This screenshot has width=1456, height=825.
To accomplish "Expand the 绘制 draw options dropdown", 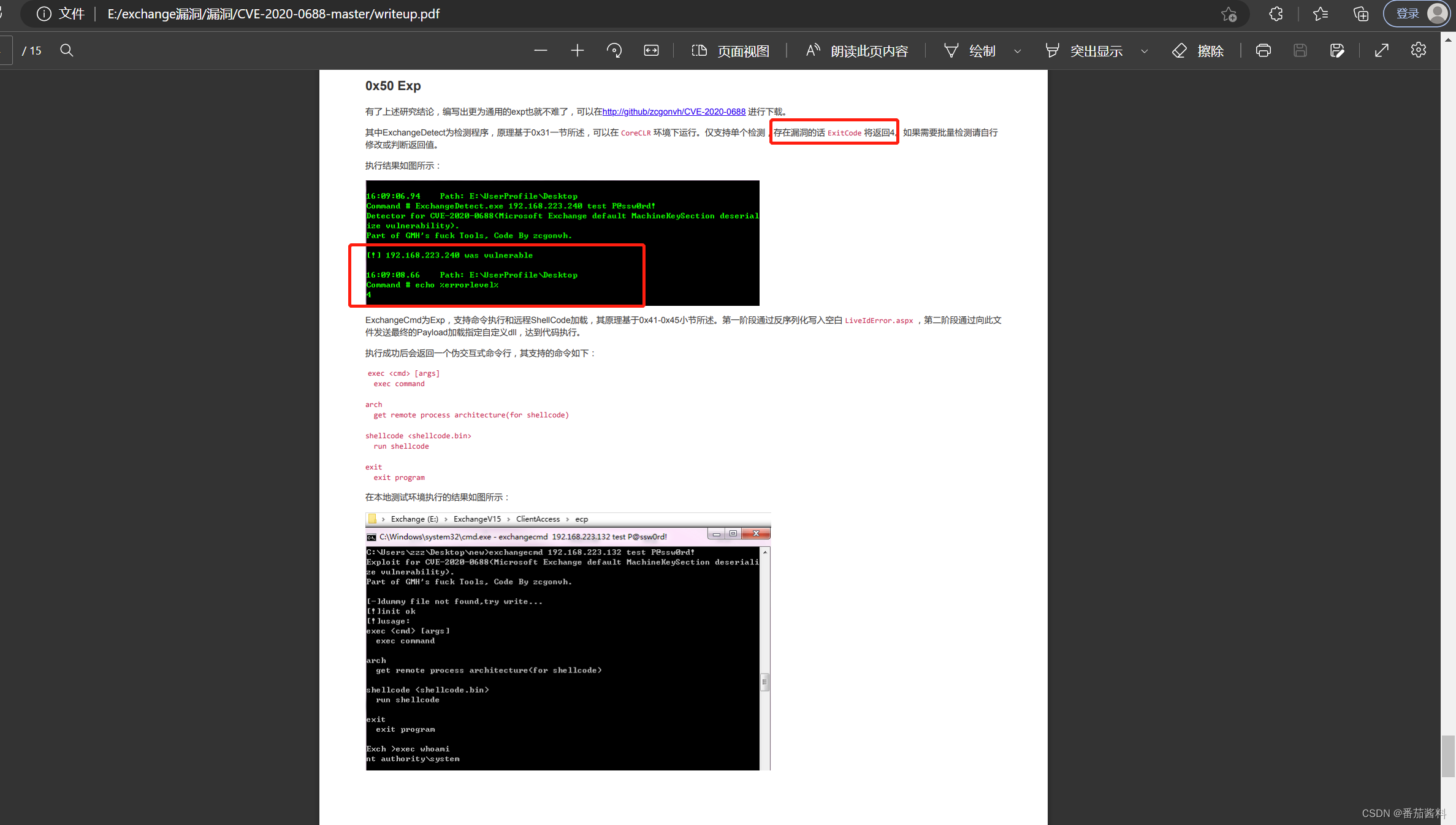I will 1018,51.
